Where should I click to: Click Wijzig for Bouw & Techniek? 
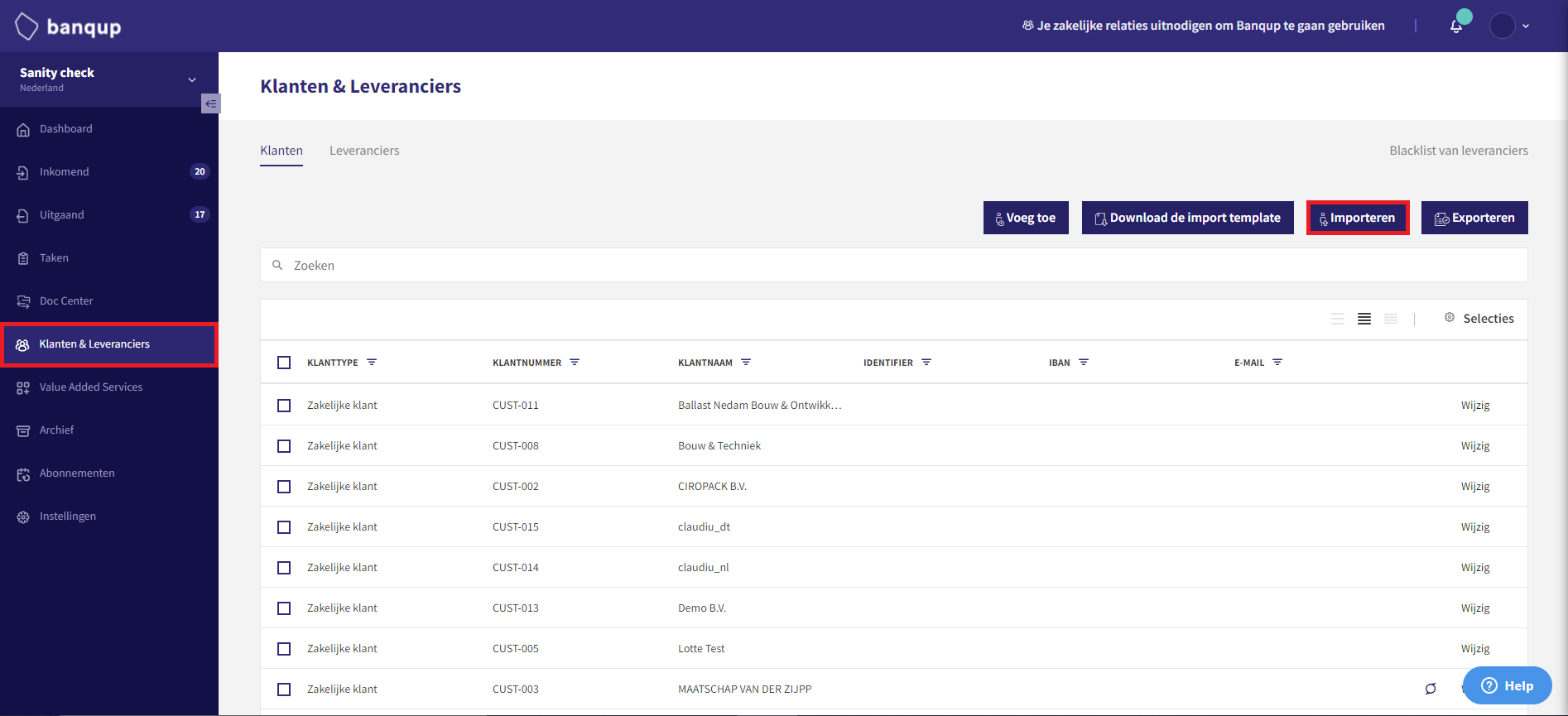tap(1475, 446)
